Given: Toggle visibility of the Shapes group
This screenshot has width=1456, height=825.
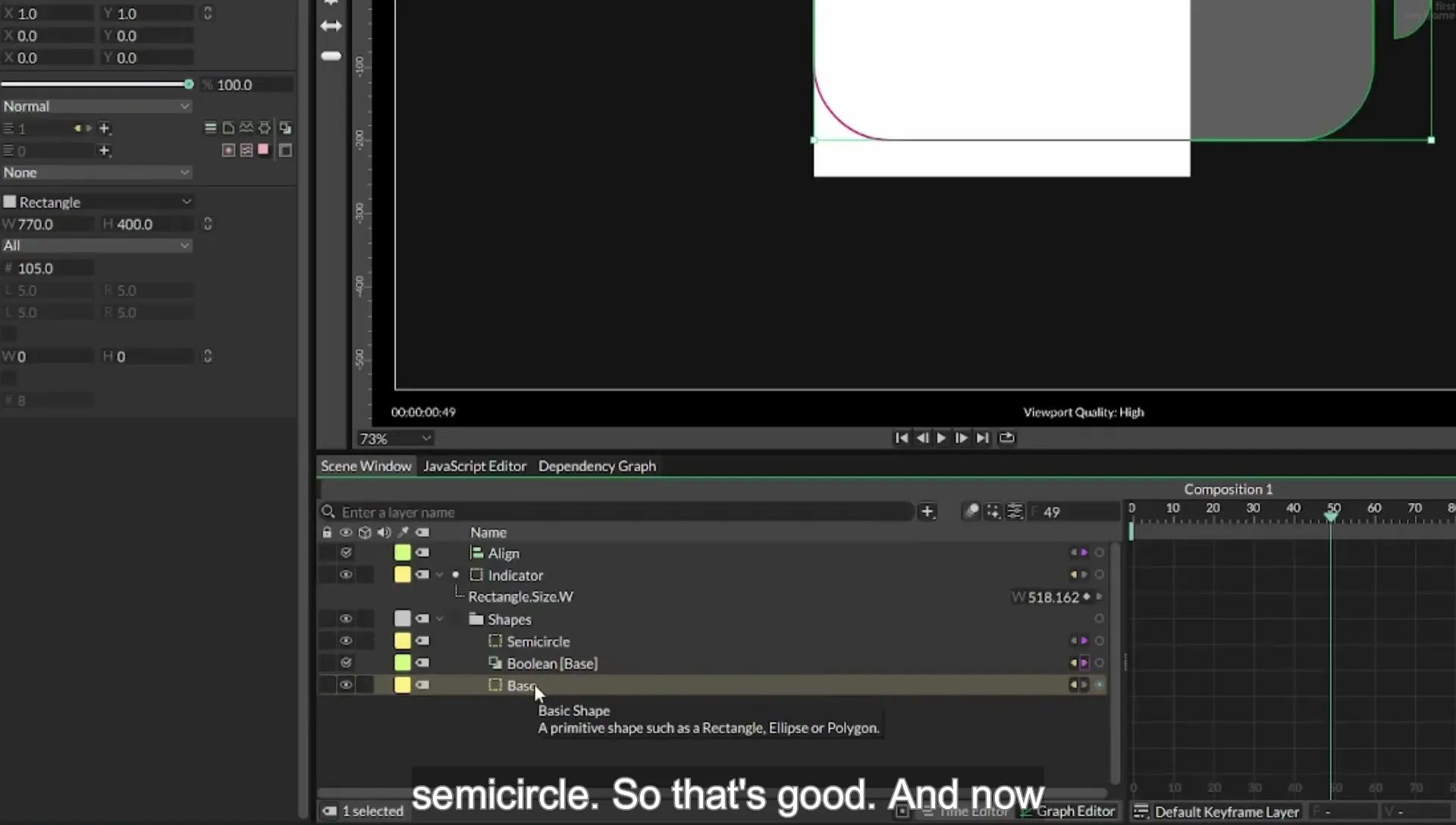Looking at the screenshot, I should click(x=346, y=619).
